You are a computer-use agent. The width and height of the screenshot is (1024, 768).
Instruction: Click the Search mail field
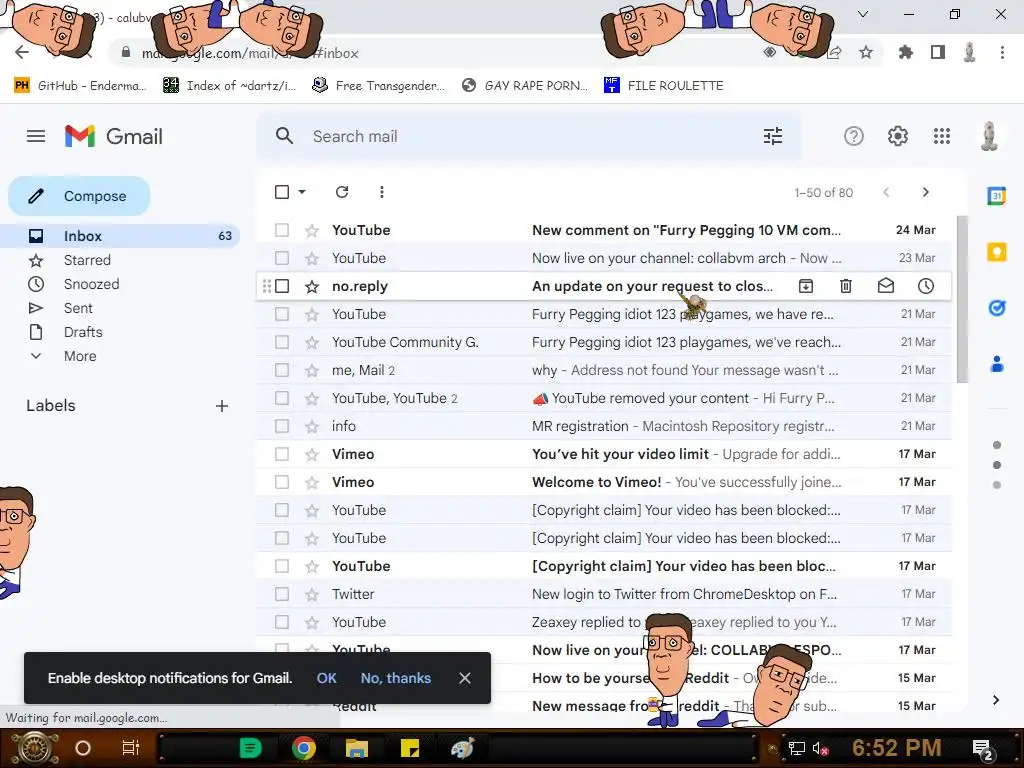click(x=529, y=136)
